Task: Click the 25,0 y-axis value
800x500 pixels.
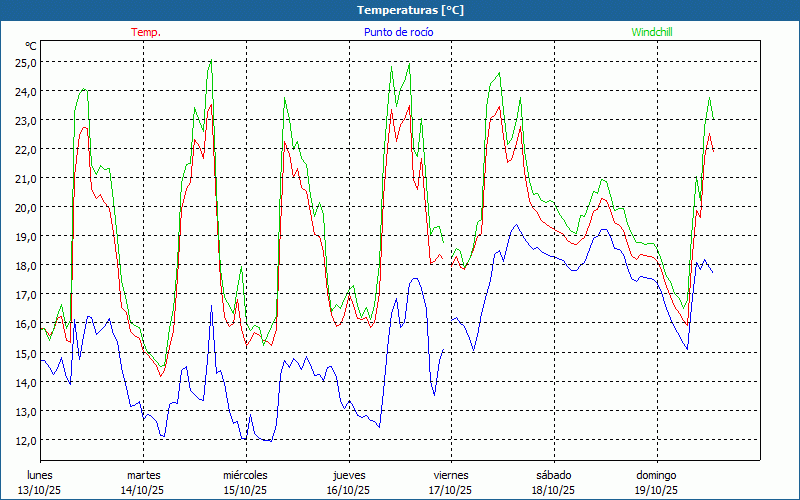Action: [26, 62]
